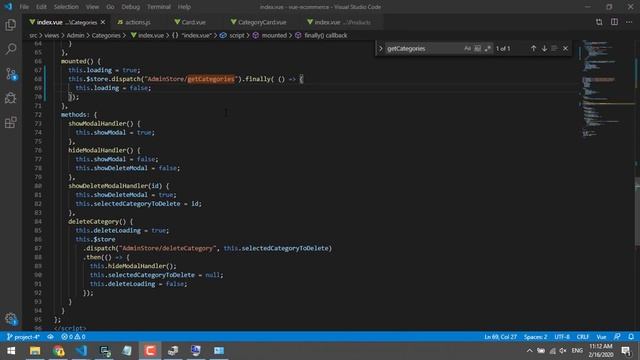Image resolution: width=640 pixels, height=360 pixels.
Task: Toggle Use Regular Expression in find widget
Action: [487, 49]
